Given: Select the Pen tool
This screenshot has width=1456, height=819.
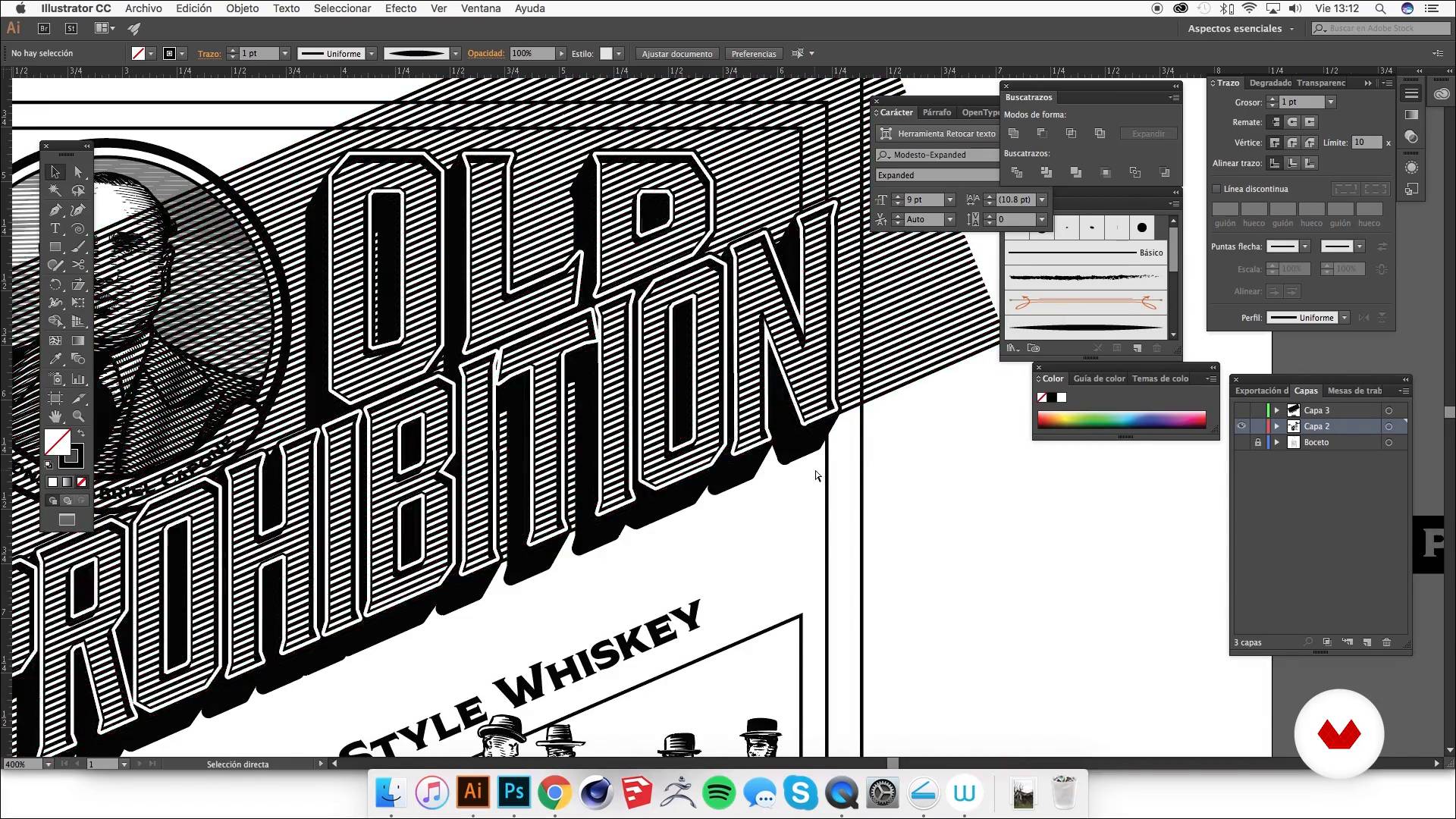Looking at the screenshot, I should tap(55, 210).
